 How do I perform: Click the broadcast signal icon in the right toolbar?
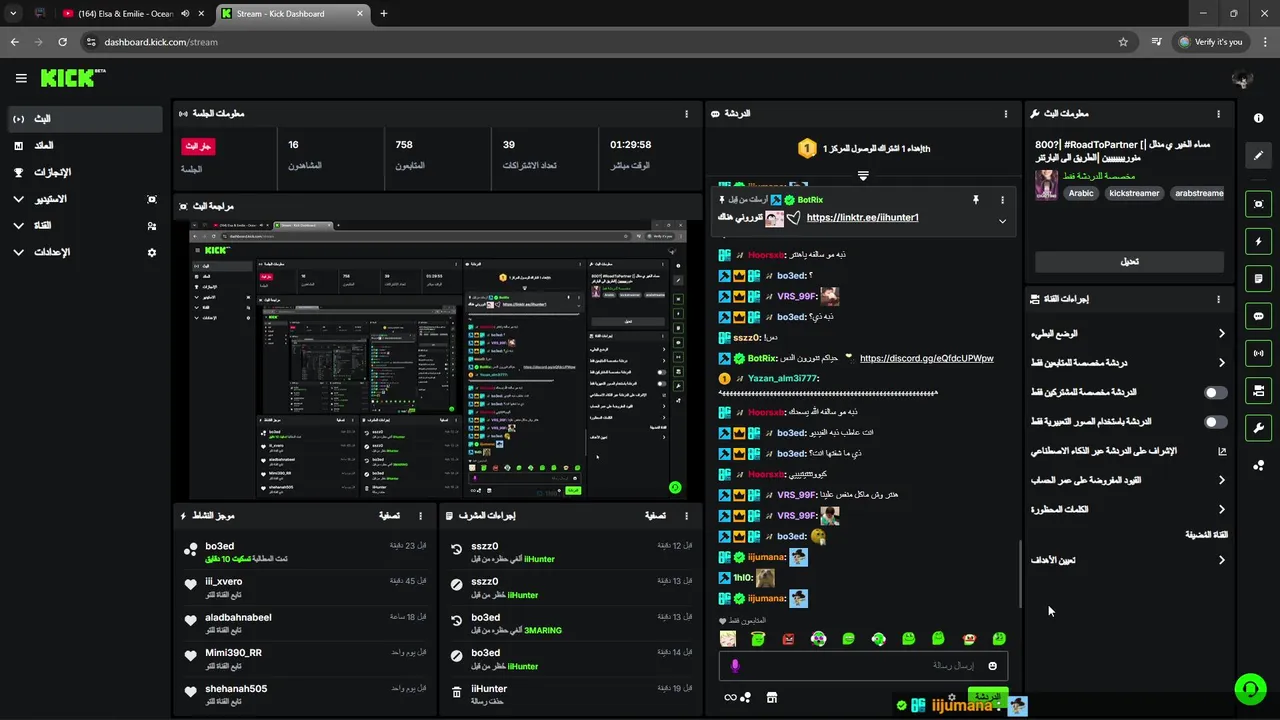(x=1258, y=353)
